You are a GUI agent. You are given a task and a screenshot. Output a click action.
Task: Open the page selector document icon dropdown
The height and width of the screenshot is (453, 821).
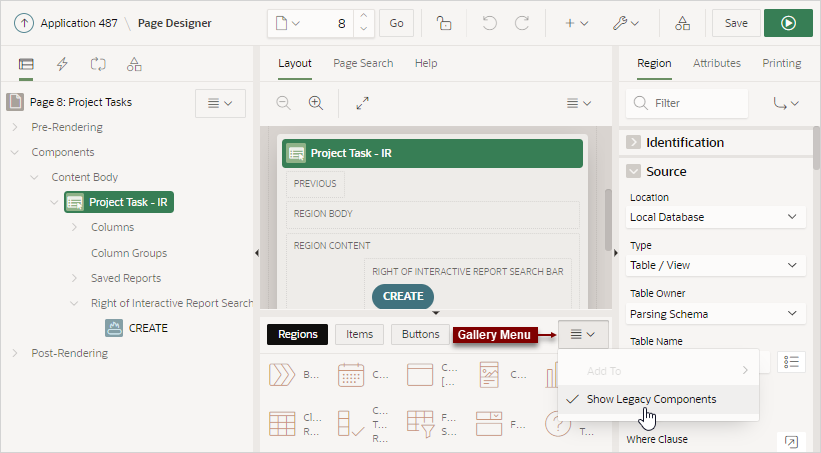tap(287, 23)
